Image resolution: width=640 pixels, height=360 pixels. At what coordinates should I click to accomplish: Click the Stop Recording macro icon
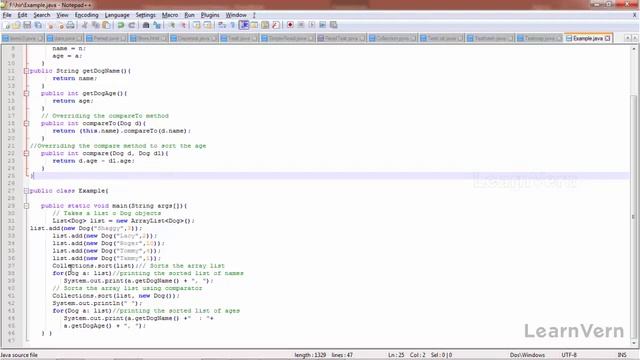[x=301, y=25]
